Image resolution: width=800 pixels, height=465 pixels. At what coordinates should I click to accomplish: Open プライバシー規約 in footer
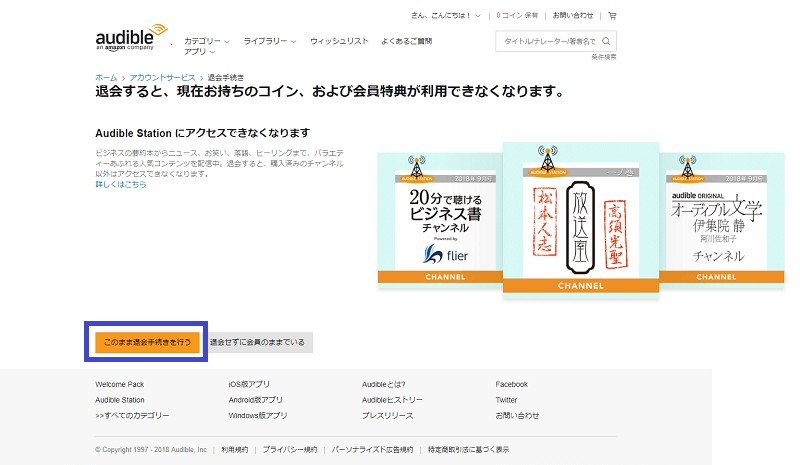290,450
